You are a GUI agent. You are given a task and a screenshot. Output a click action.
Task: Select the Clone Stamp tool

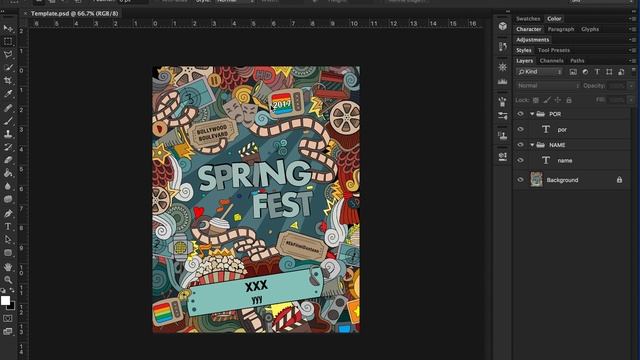pyautogui.click(x=8, y=134)
